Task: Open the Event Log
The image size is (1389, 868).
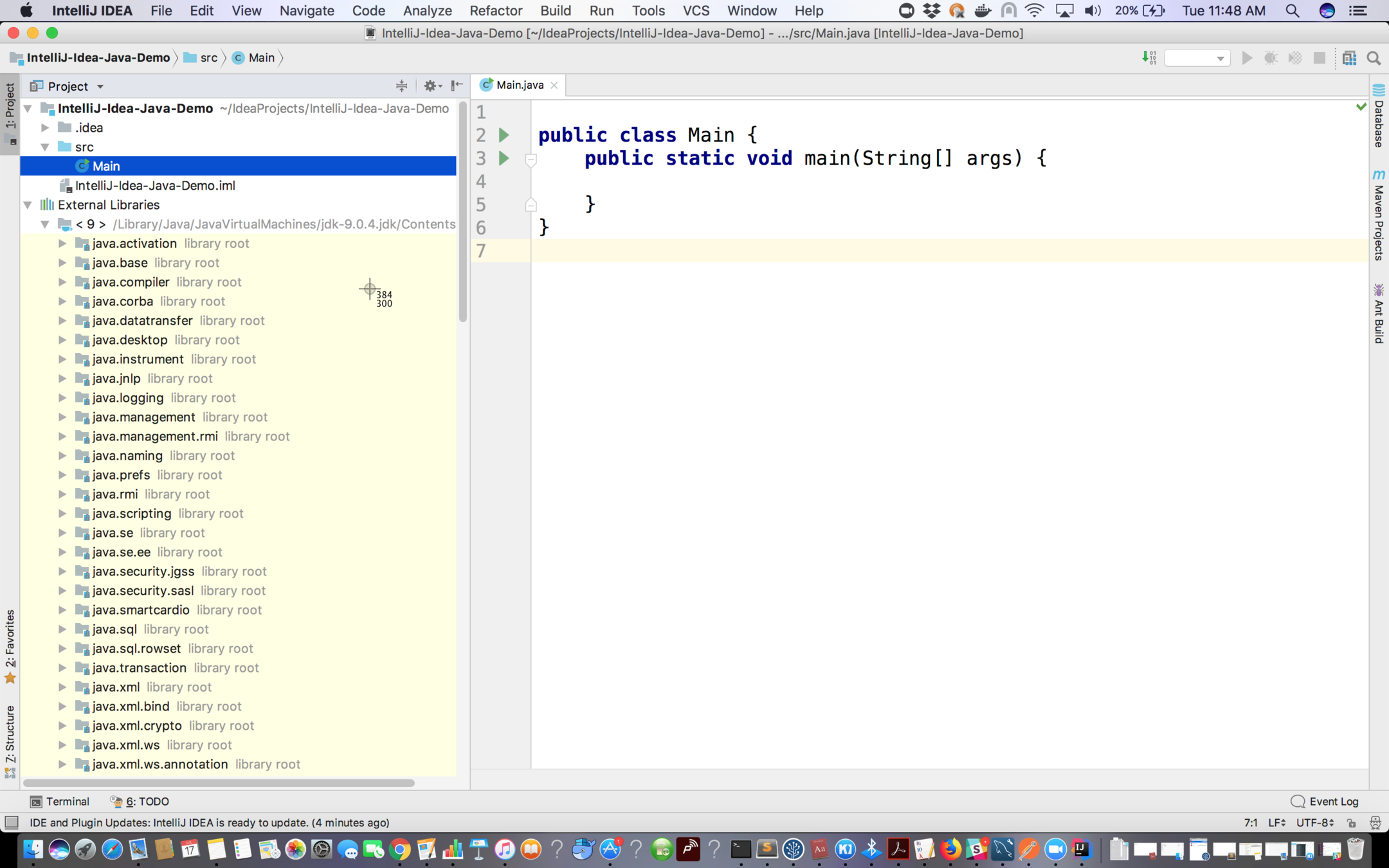Action: pos(1325,801)
